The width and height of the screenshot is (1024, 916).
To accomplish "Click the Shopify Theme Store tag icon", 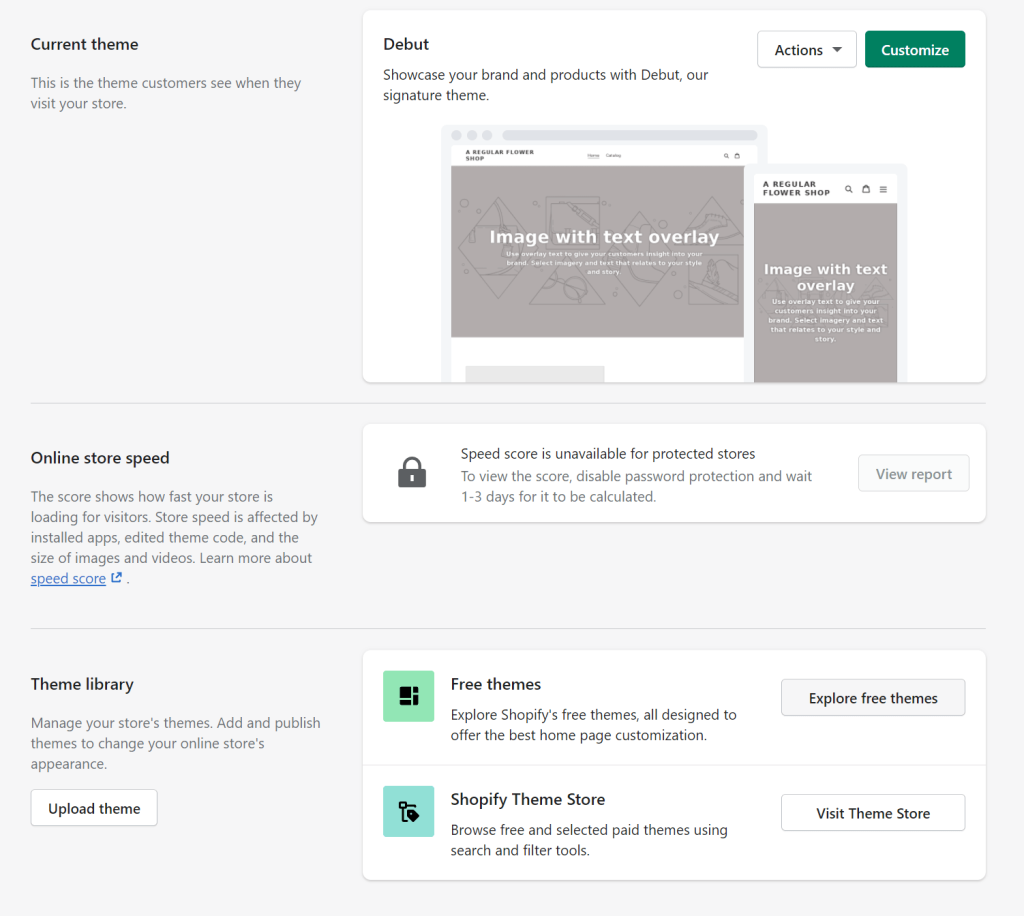I will pyautogui.click(x=409, y=812).
